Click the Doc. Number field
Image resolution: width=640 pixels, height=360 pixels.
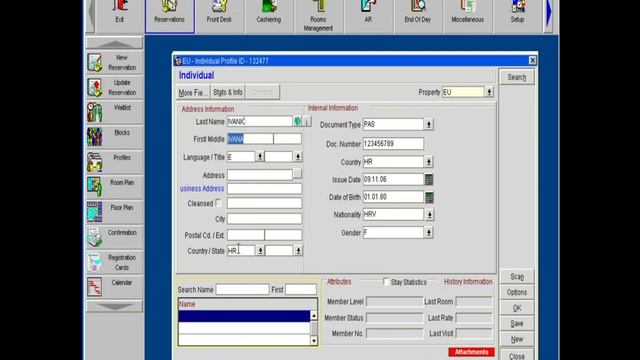(x=393, y=144)
